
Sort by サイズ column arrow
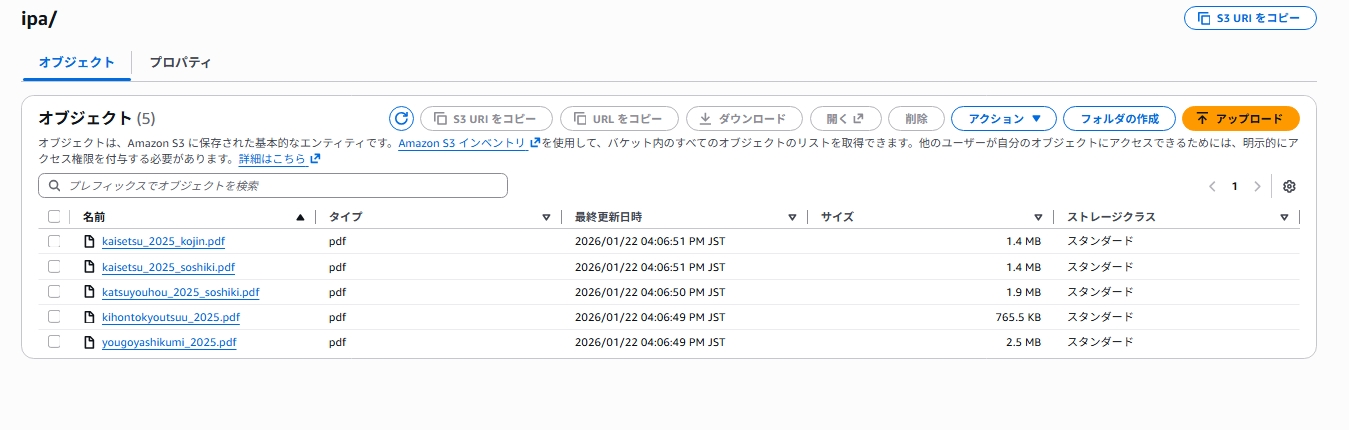pos(1039,217)
